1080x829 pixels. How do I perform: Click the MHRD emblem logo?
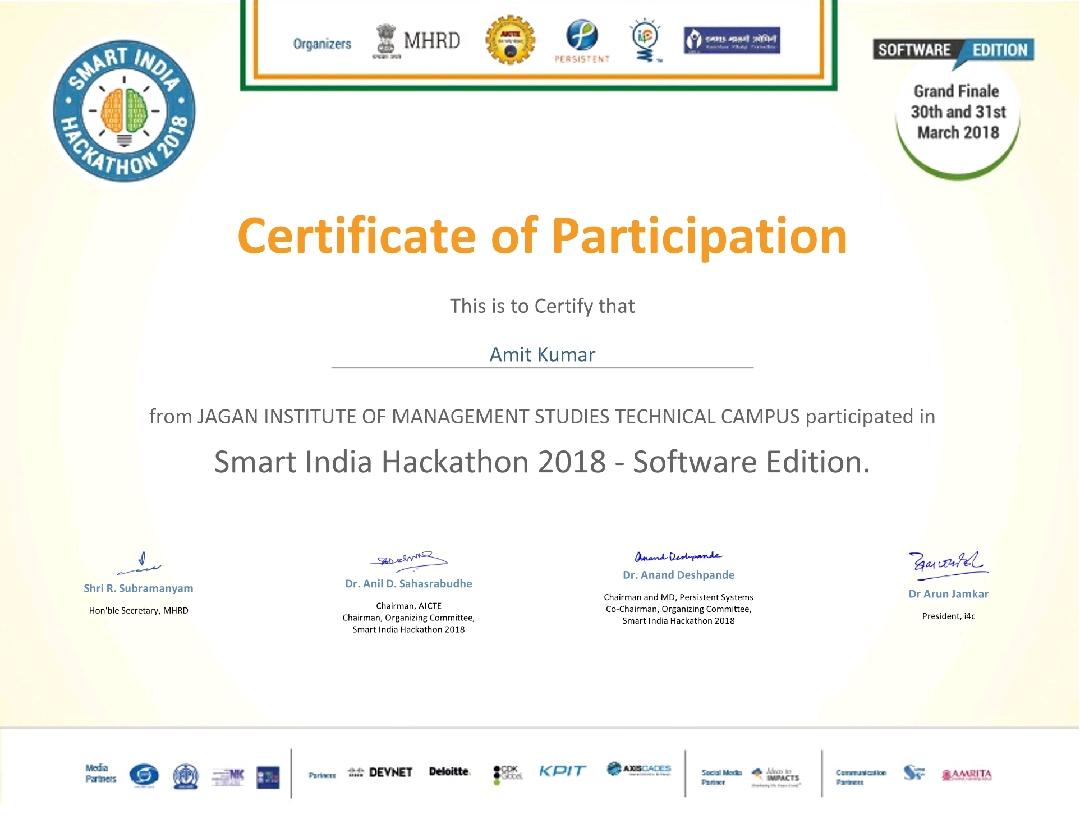tap(417, 41)
